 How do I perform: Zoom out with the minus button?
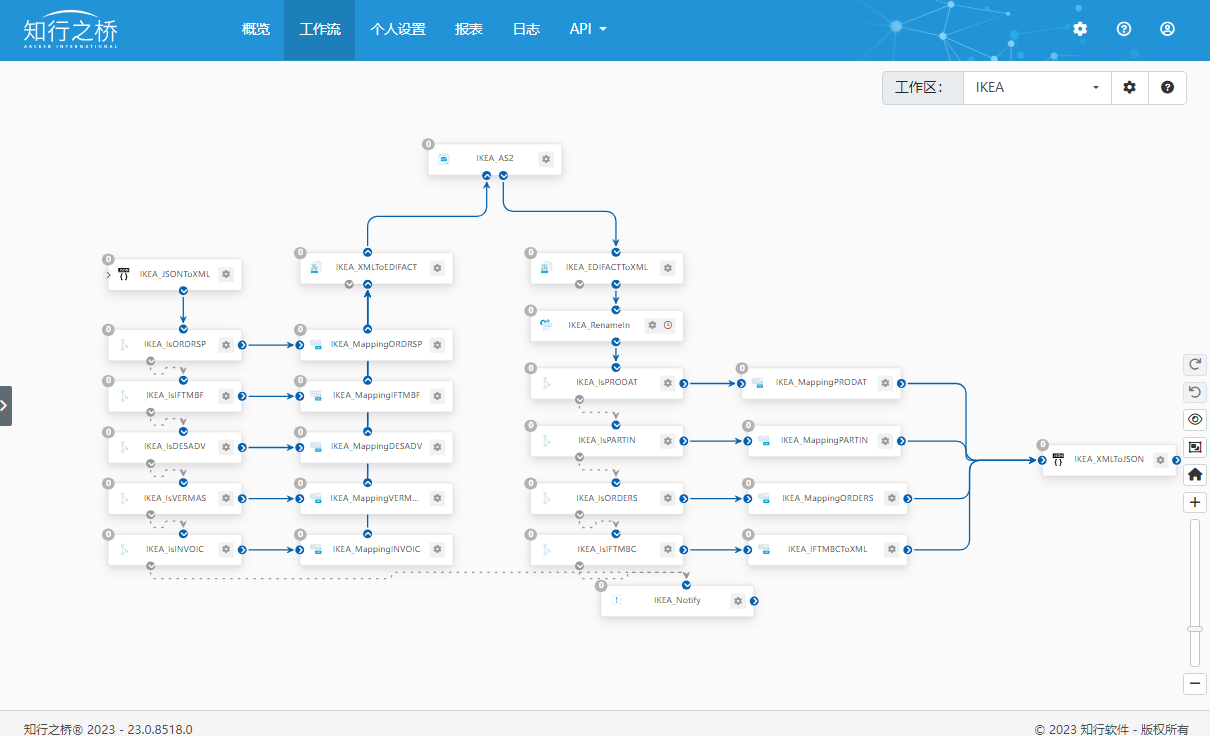coord(1195,684)
